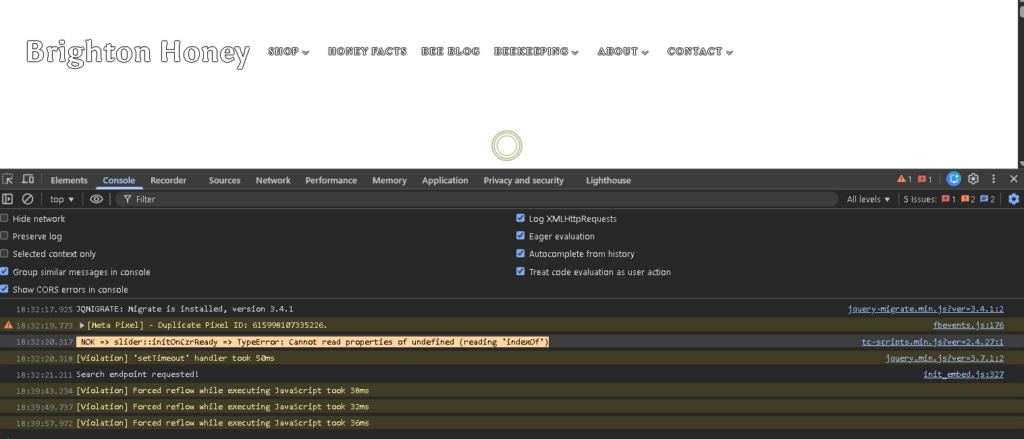Open DevTools settings gear
The image size is (1024, 439).
pyautogui.click(x=974, y=179)
